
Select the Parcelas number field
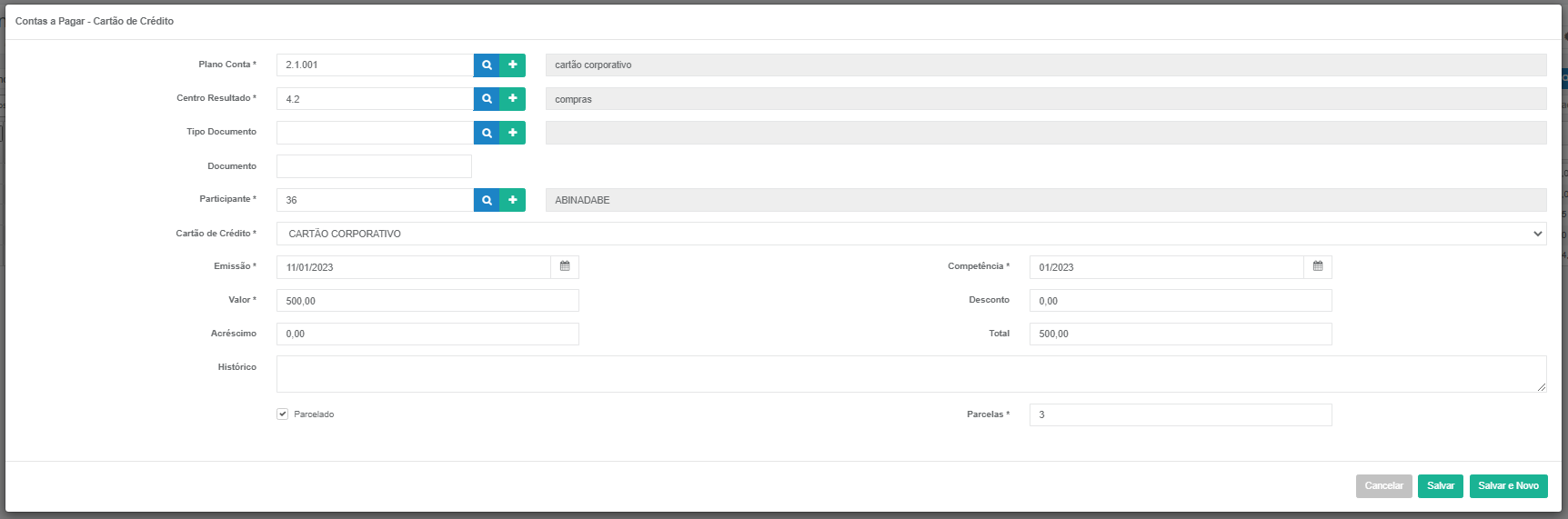pos(1181,414)
